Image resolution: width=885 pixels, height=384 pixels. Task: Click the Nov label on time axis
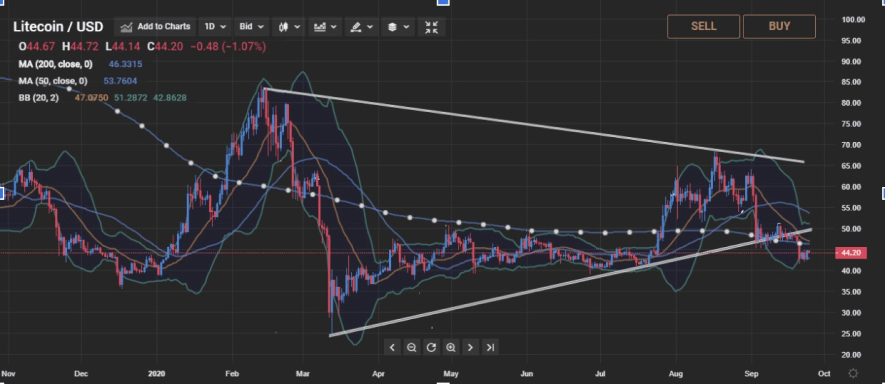8,373
